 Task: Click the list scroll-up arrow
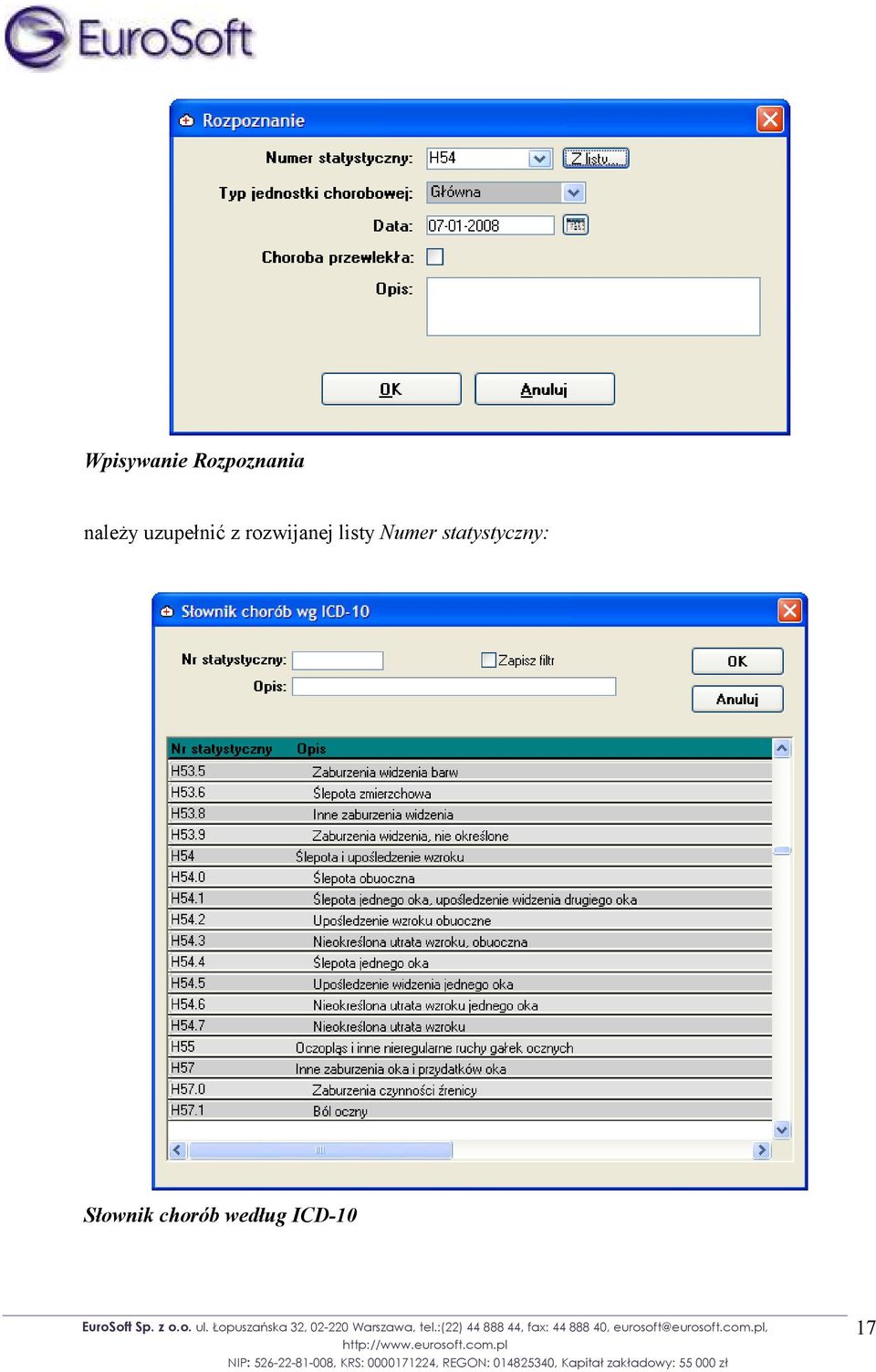[782, 748]
